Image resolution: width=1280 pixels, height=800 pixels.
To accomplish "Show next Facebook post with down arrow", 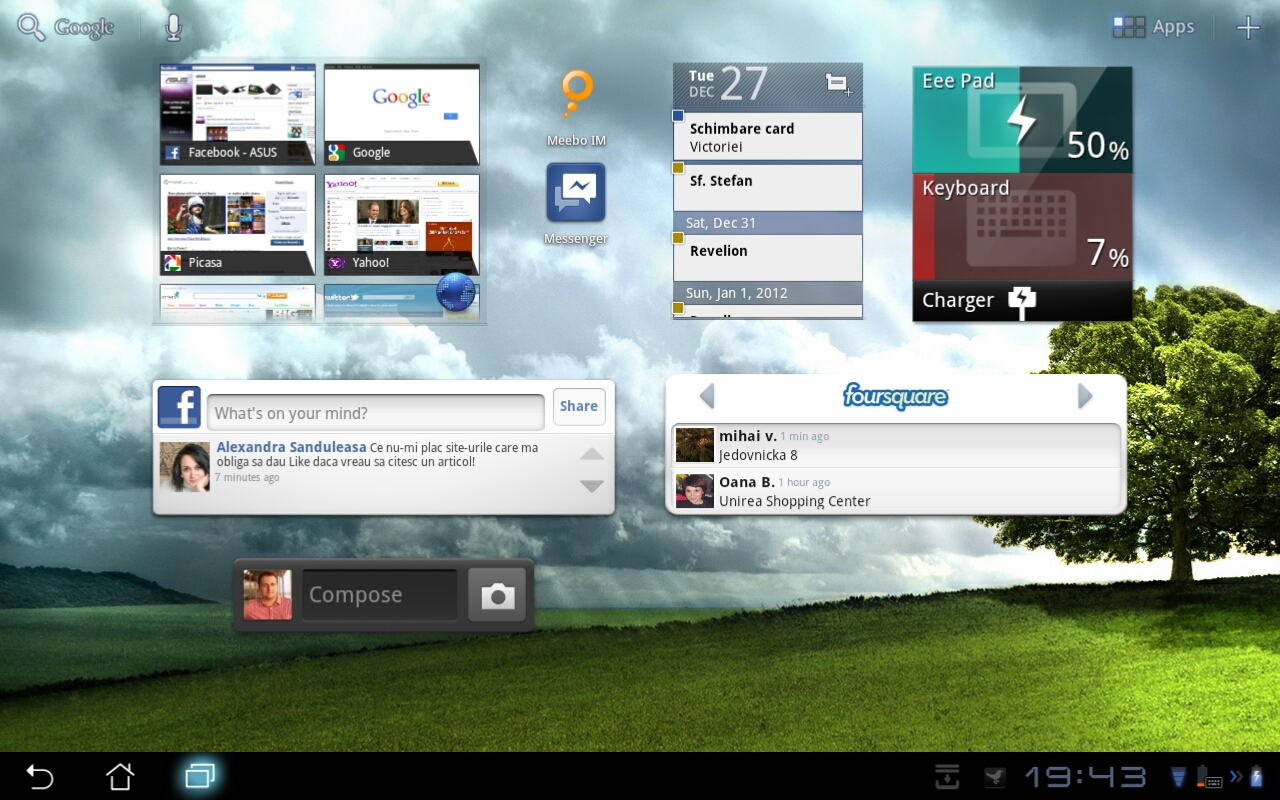I will [592, 486].
